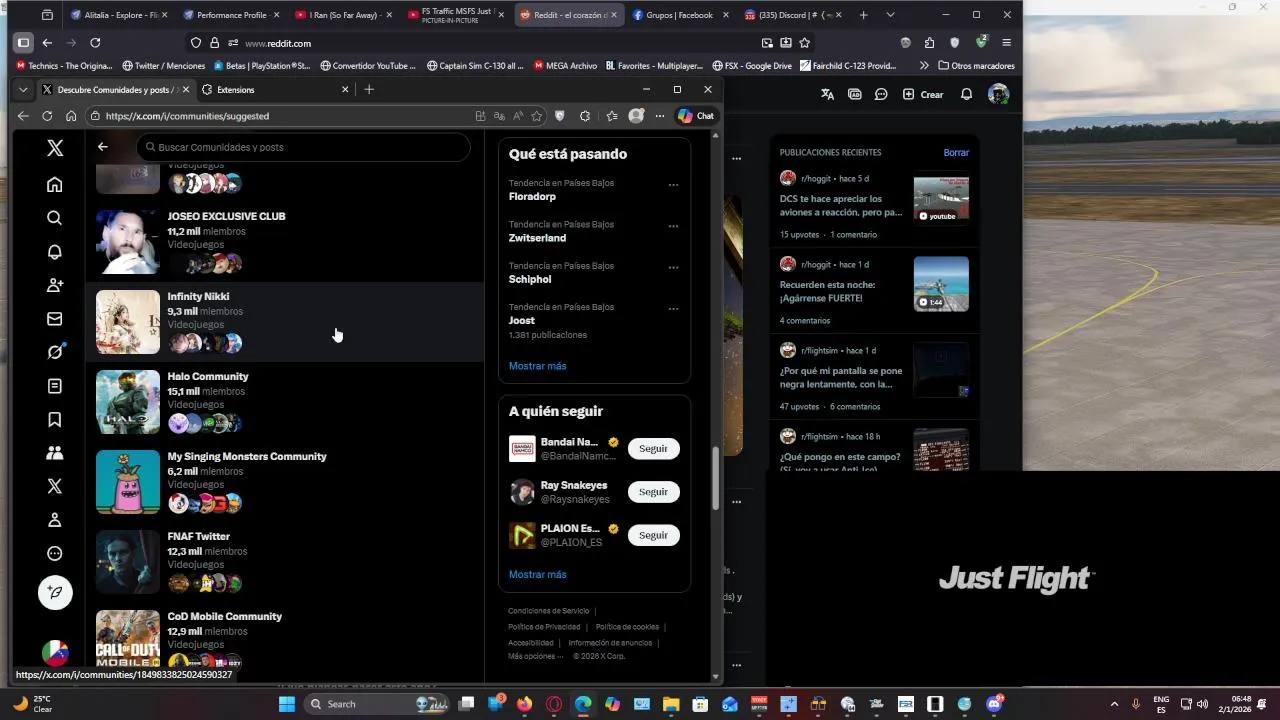Viewport: 1280px width, 720px height.
Task: Open Grok icon in X sidebar
Action: click(55, 352)
